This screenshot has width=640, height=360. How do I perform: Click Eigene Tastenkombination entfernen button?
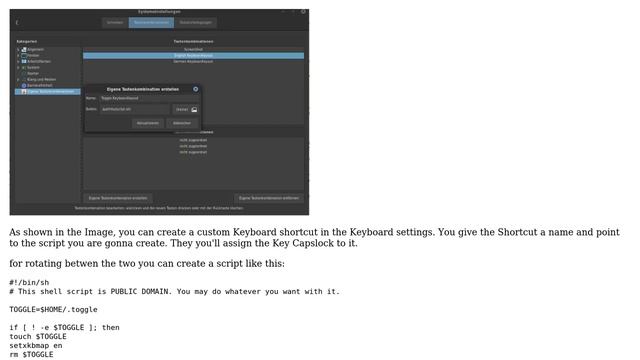coord(269,198)
